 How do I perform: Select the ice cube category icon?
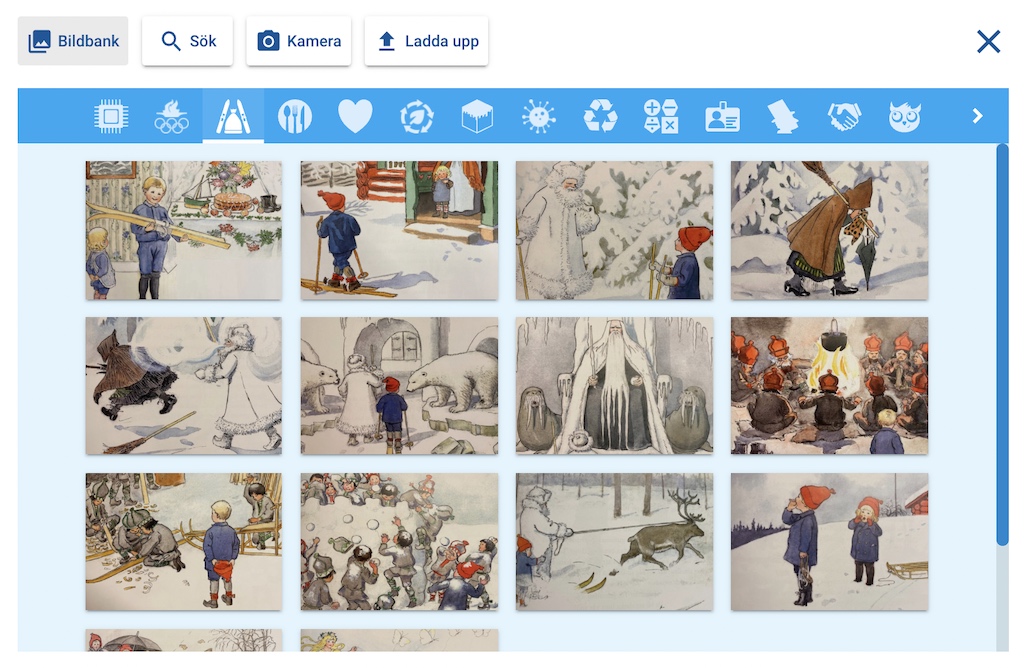[x=477, y=116]
